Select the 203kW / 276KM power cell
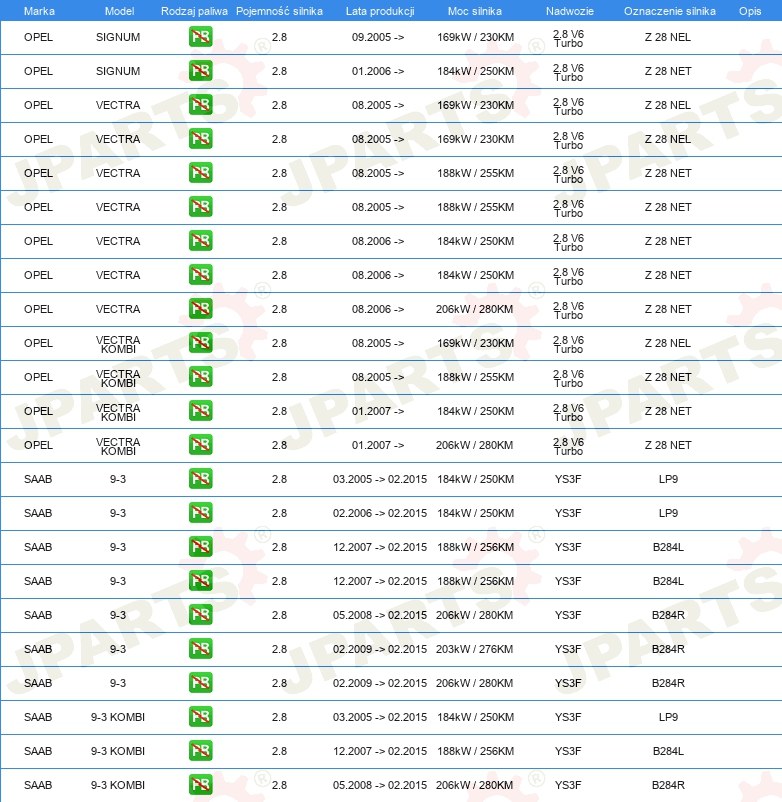The image size is (782, 802). tap(475, 649)
